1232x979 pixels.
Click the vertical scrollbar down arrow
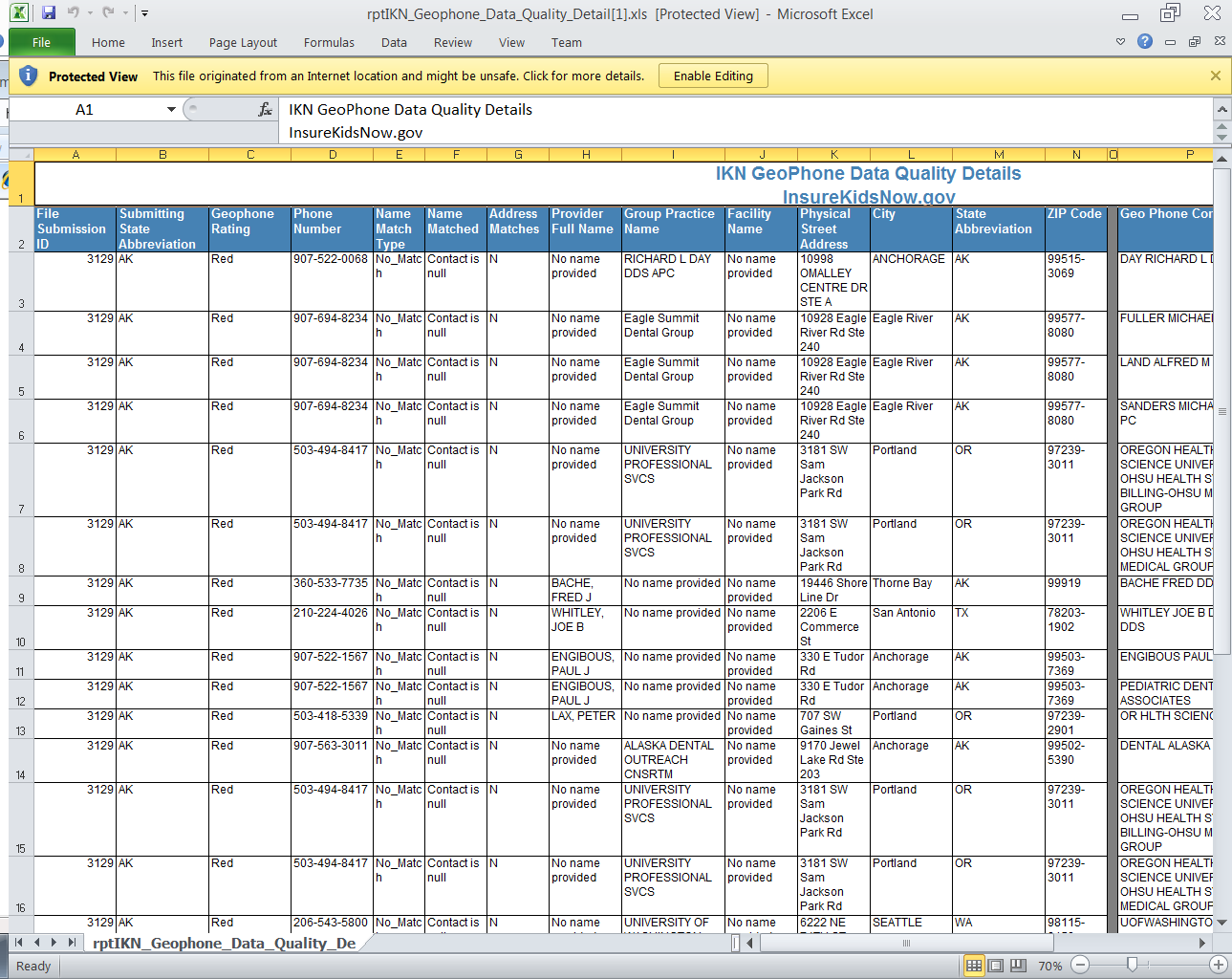pyautogui.click(x=1221, y=924)
